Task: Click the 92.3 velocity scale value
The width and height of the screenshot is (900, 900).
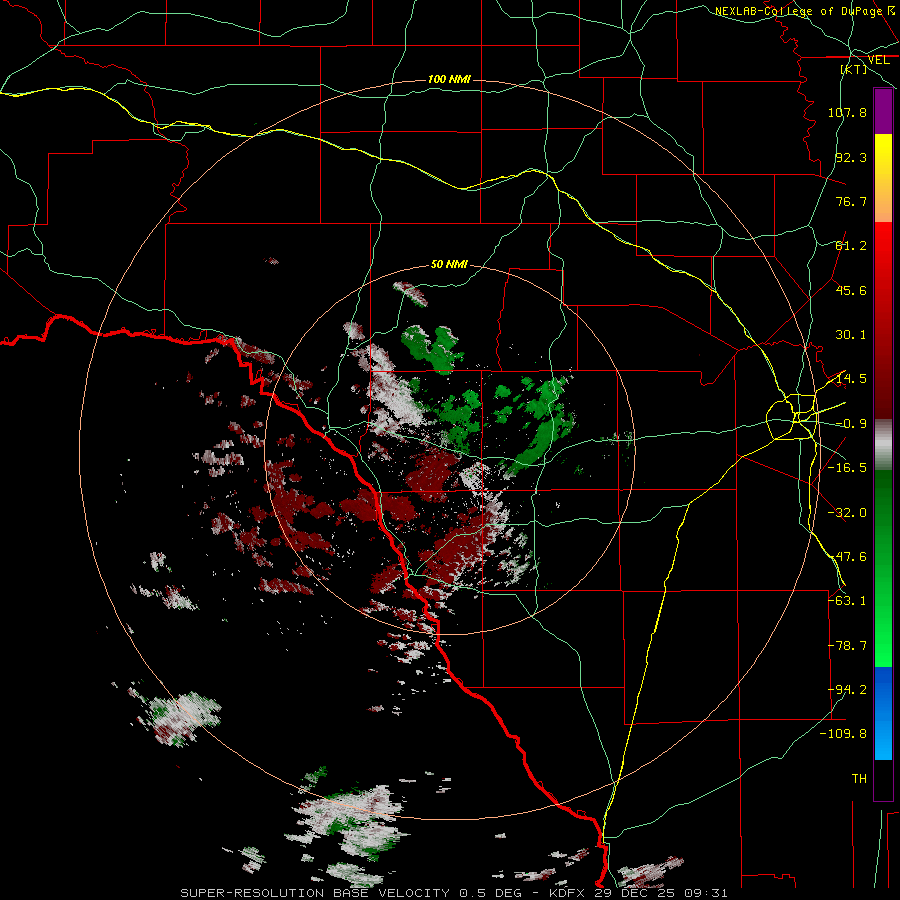Action: click(x=851, y=157)
